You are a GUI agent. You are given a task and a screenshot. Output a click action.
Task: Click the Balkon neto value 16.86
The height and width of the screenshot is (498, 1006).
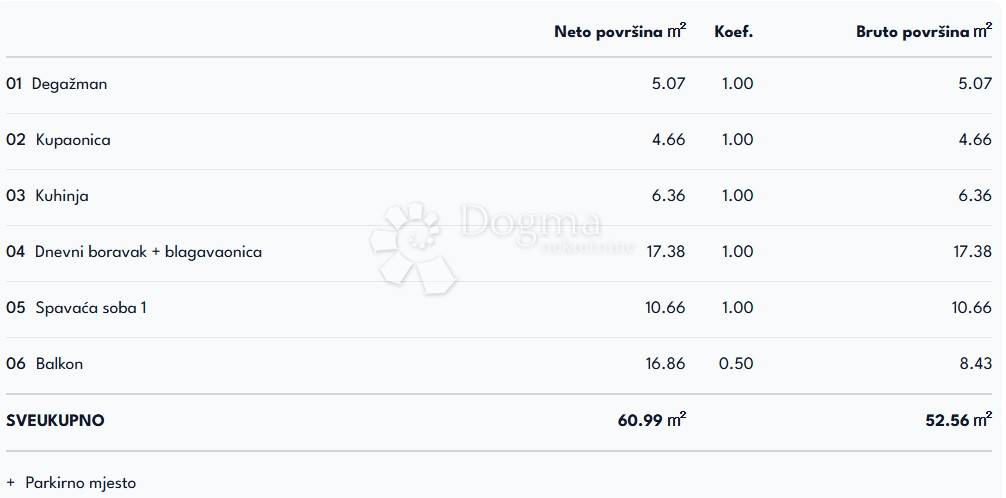pyautogui.click(x=665, y=364)
